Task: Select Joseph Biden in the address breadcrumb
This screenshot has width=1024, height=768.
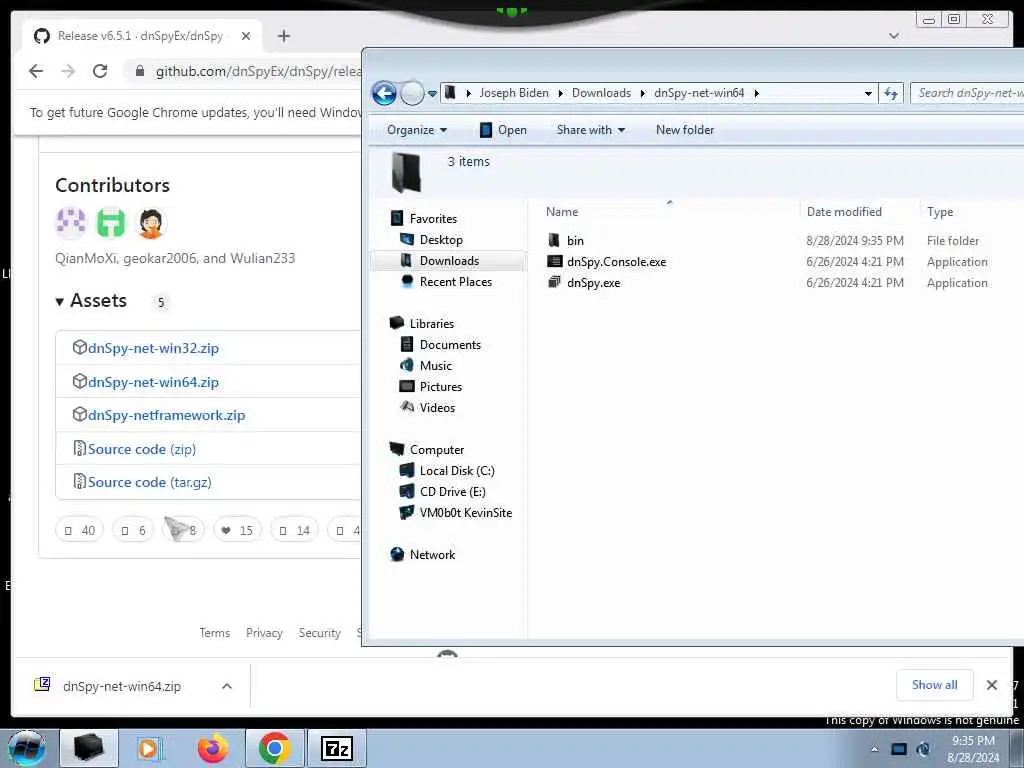Action: pos(514,93)
